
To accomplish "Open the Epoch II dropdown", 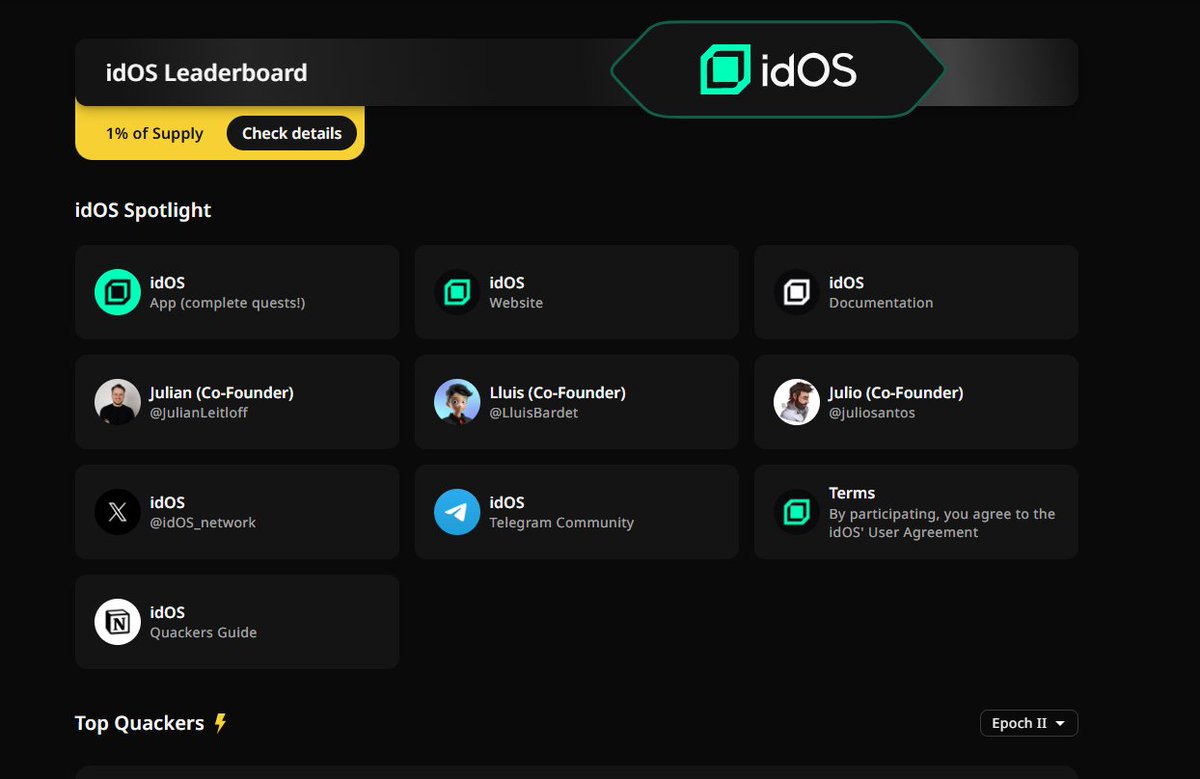I will pos(1028,723).
